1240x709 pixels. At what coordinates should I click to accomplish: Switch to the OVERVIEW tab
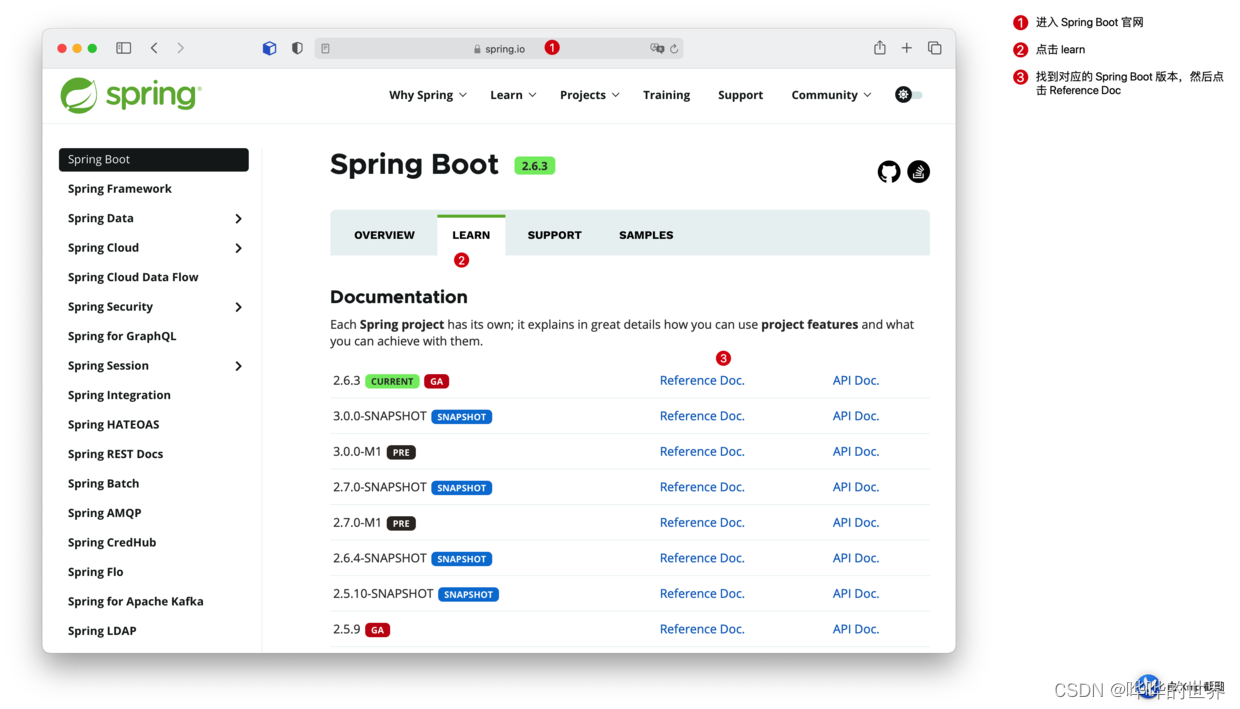(x=384, y=235)
